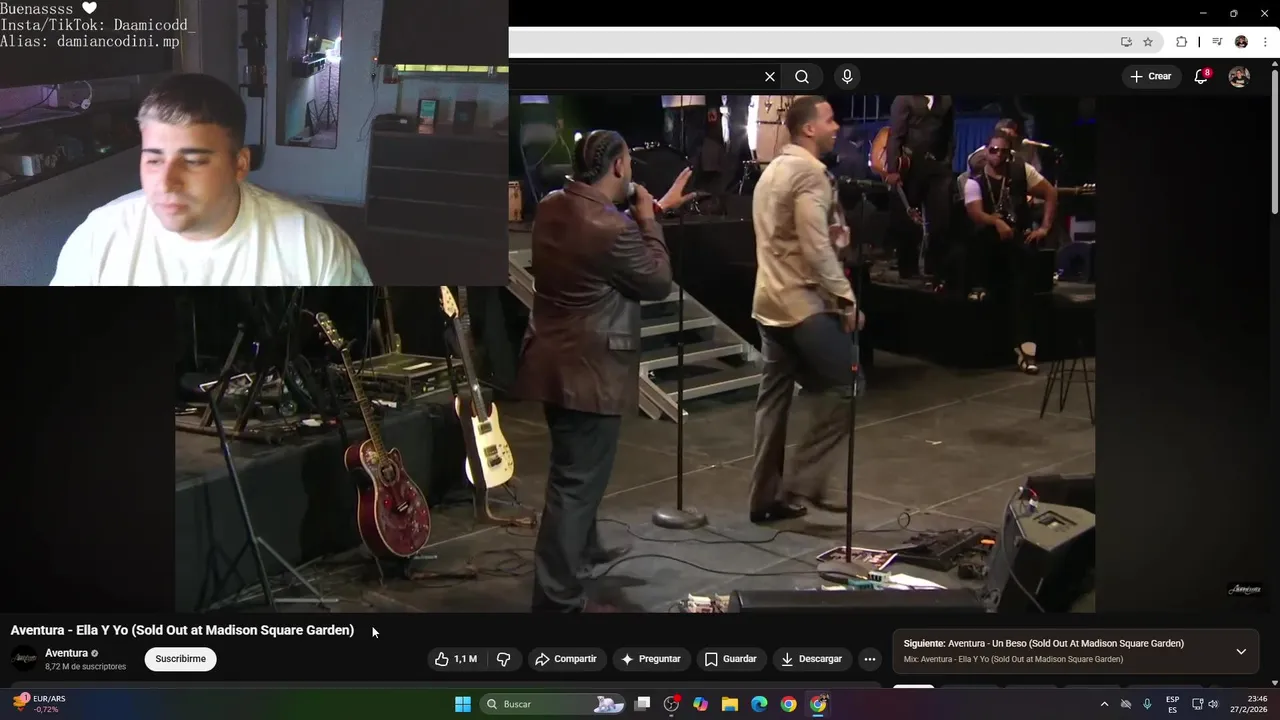Dislike the video with thumbs down
Screen dimensions: 1280x720
(x=504, y=659)
